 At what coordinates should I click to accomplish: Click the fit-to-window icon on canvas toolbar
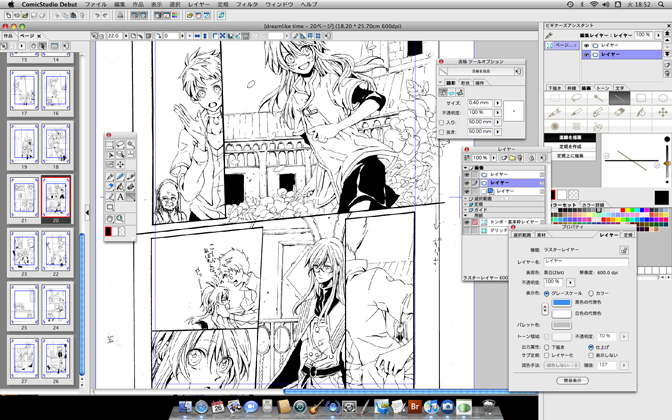(222, 36)
